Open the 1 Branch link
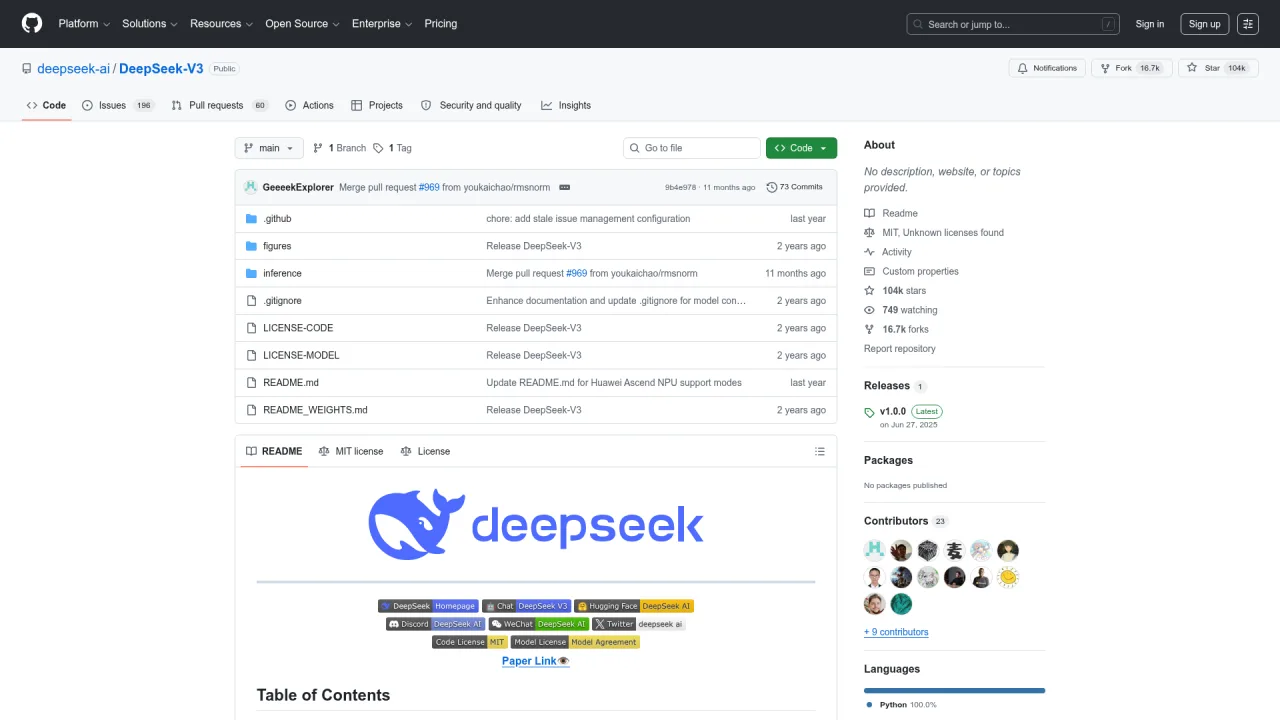The width and height of the screenshot is (1280, 720). [x=339, y=148]
